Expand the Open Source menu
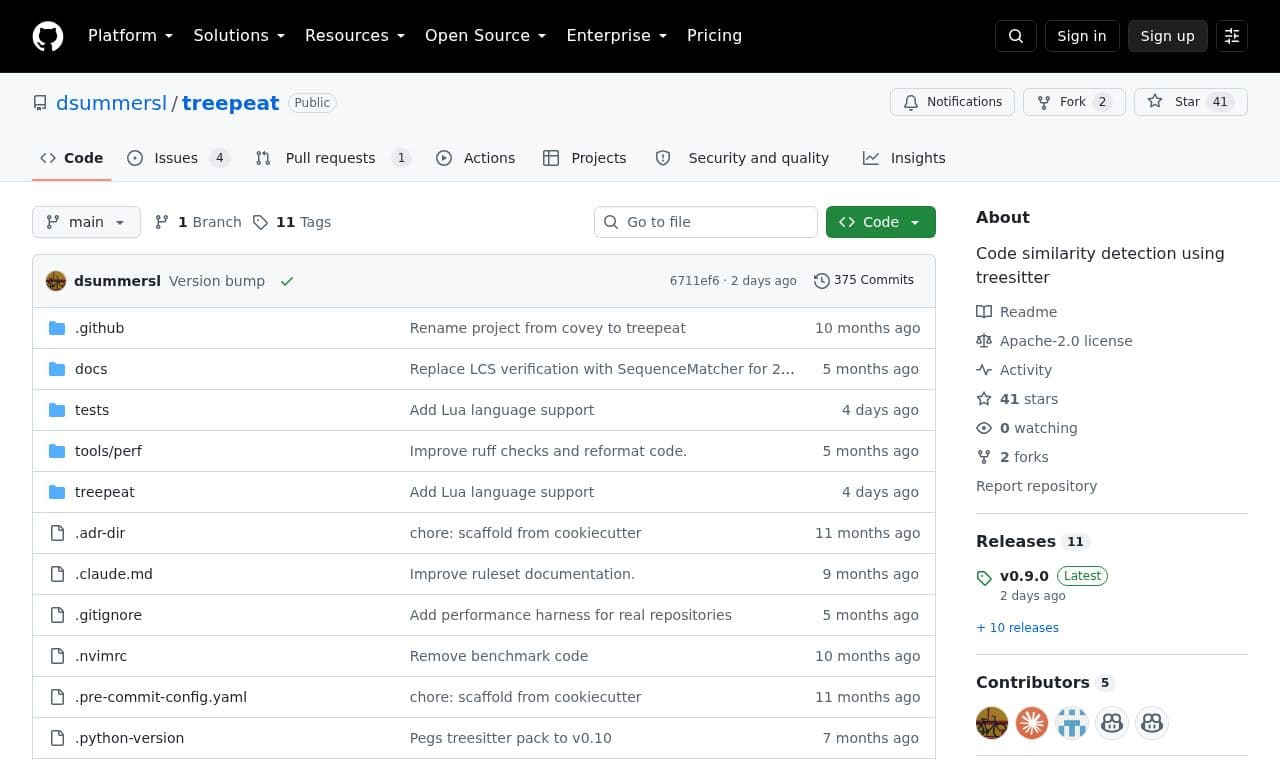 pyautogui.click(x=485, y=36)
